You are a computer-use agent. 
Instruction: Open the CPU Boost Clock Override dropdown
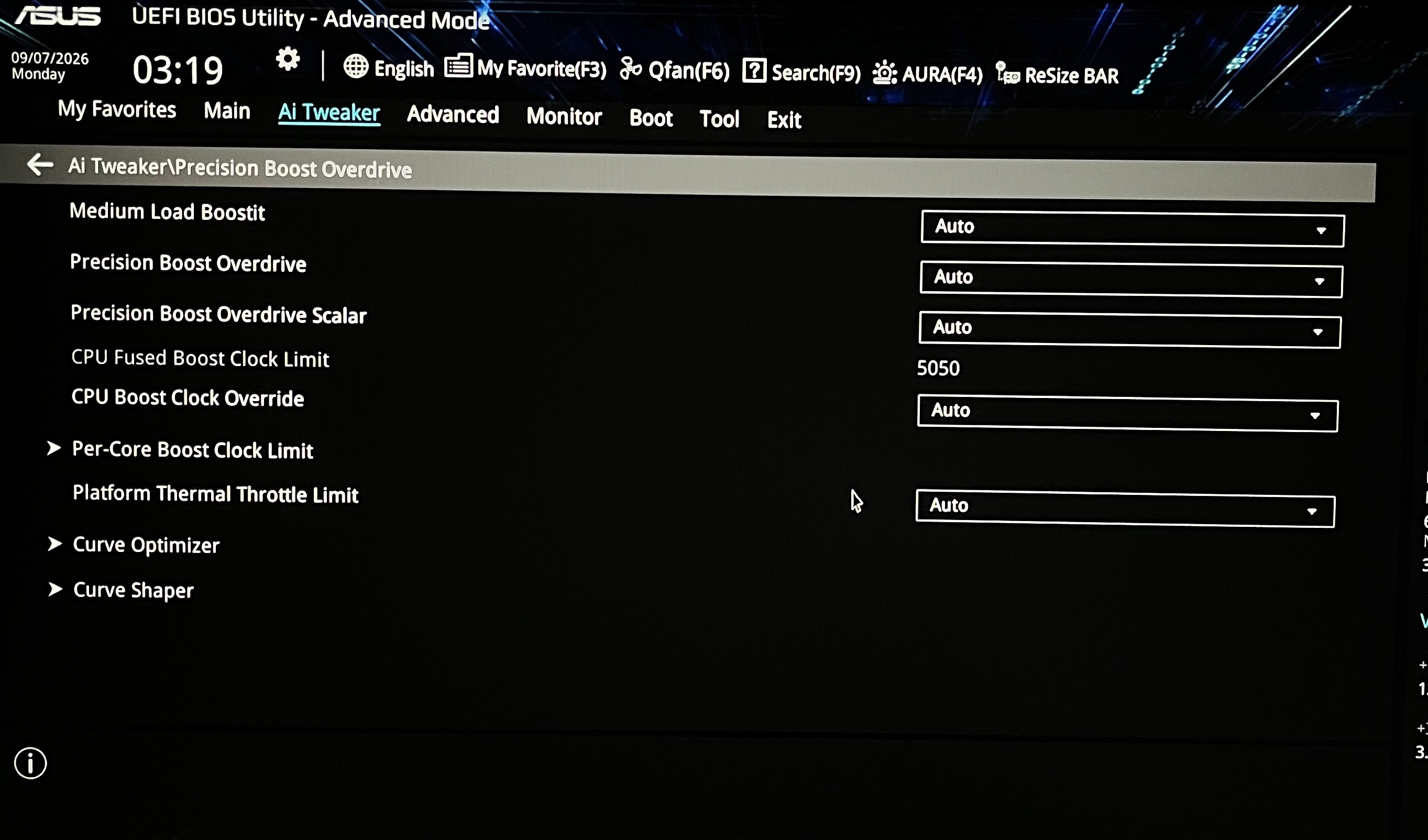(1128, 413)
